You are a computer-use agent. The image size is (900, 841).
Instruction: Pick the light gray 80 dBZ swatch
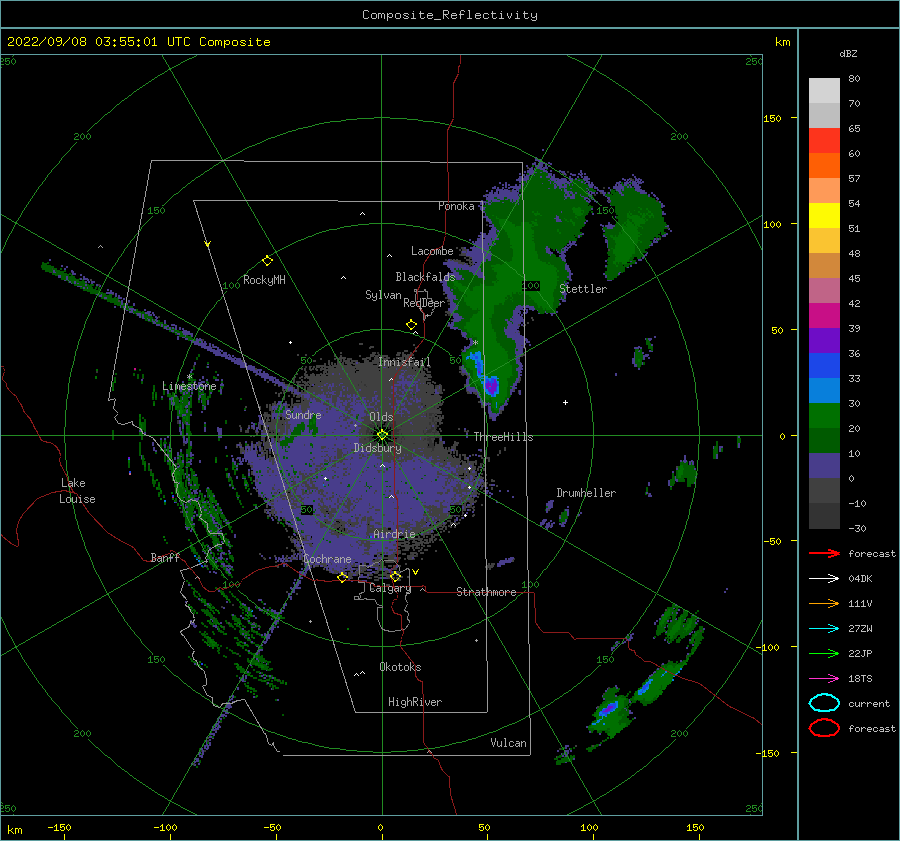coord(824,90)
